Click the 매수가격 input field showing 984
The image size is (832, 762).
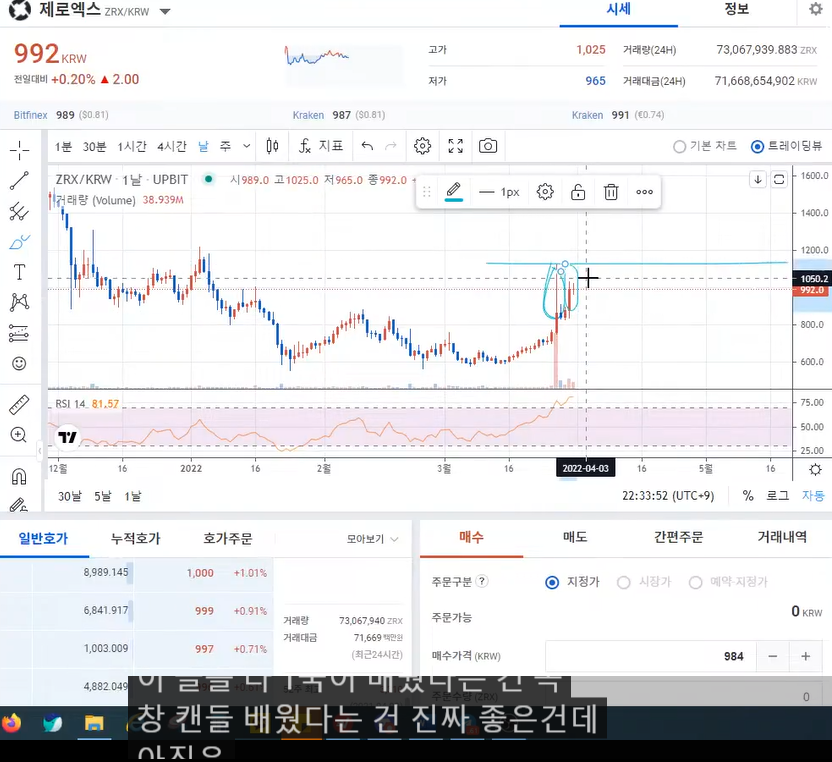(x=651, y=656)
